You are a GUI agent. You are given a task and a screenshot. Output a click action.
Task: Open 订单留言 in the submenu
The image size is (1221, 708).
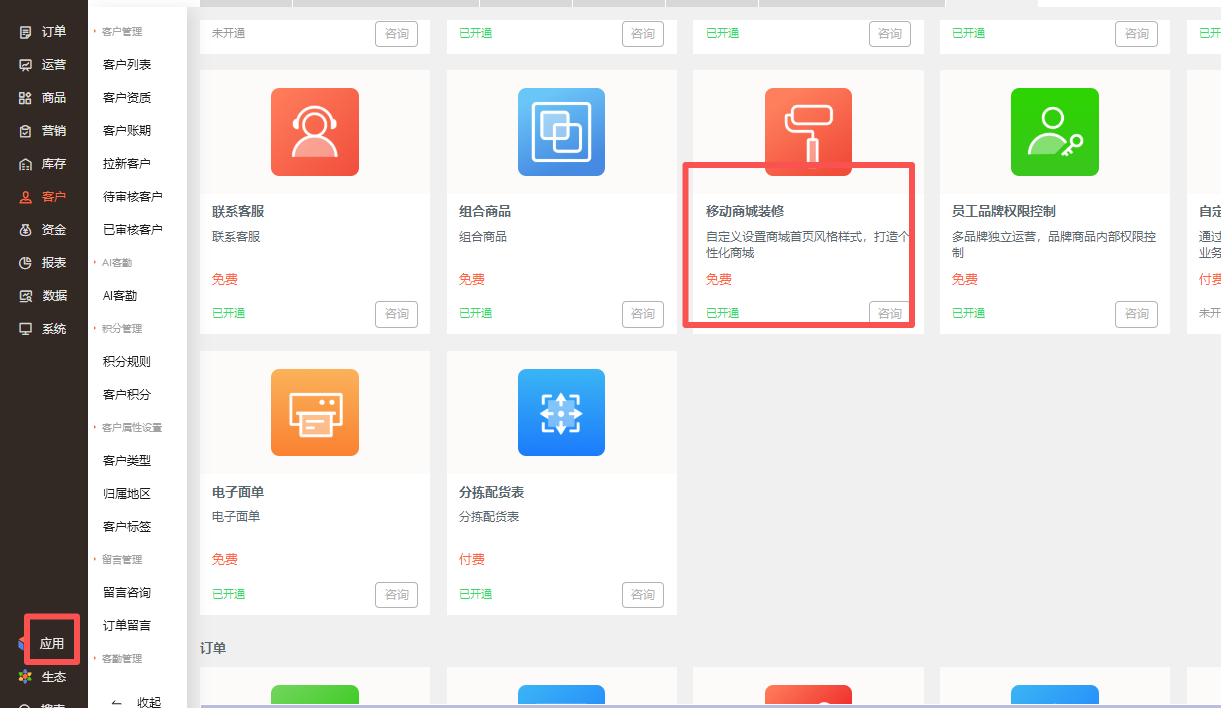[x=127, y=626]
